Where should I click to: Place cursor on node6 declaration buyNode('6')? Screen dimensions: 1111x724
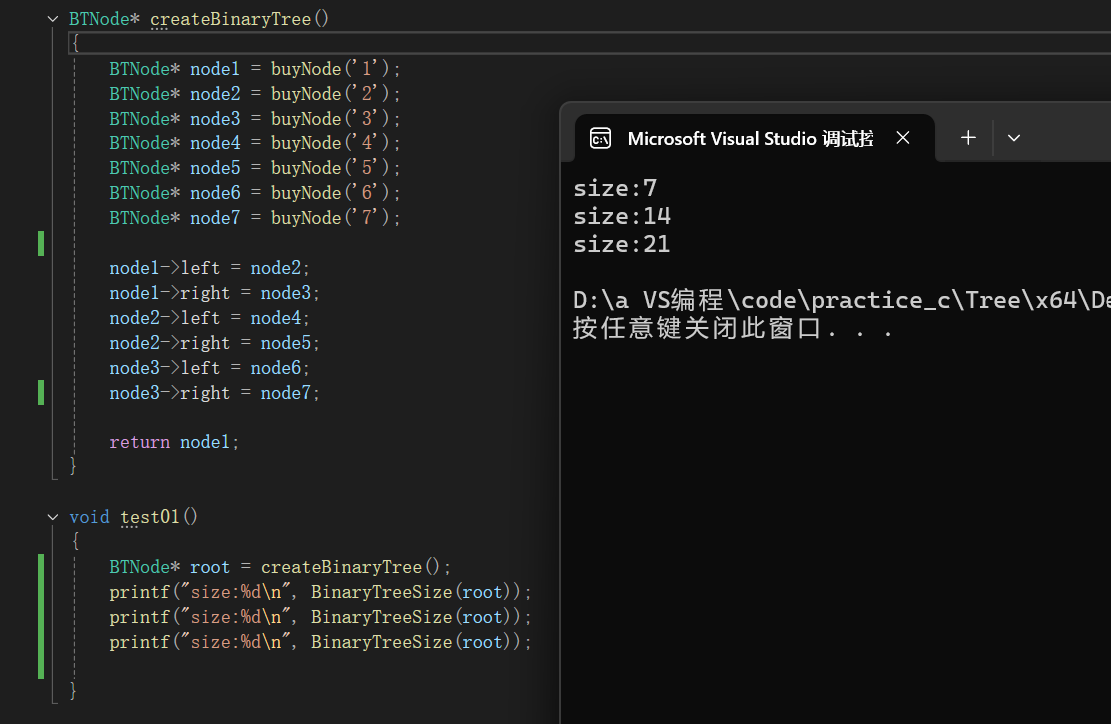[254, 193]
